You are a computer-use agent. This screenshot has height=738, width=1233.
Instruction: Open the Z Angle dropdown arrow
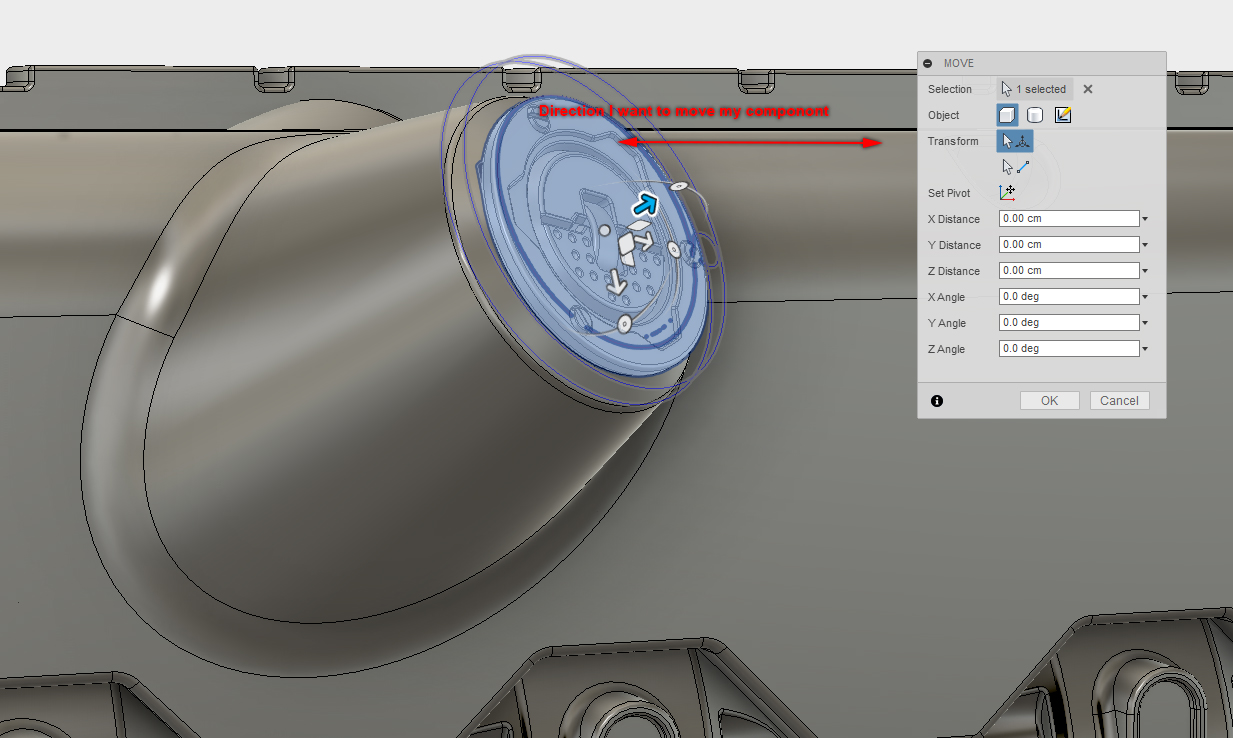click(1145, 349)
